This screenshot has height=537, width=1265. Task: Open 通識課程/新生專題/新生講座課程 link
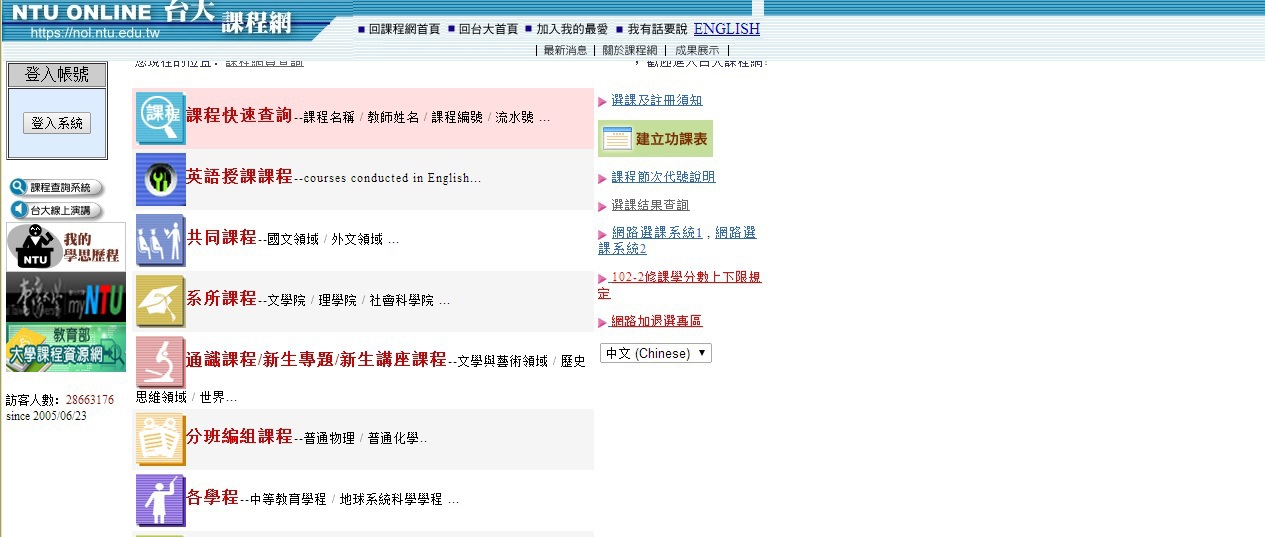[x=316, y=359]
